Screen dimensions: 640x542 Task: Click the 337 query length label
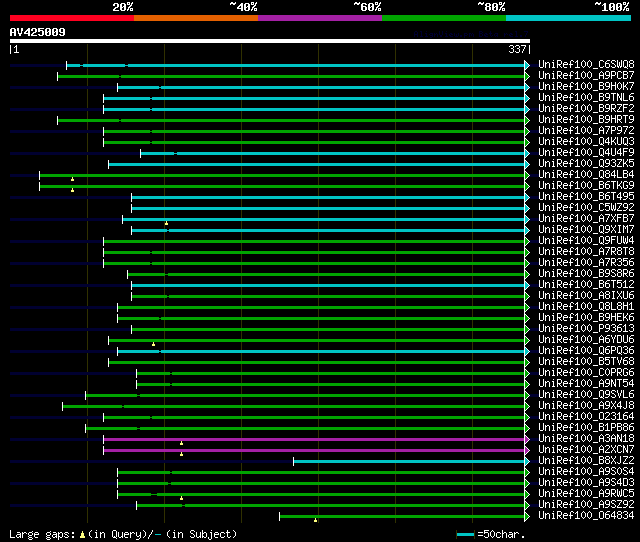pyautogui.click(x=517, y=49)
